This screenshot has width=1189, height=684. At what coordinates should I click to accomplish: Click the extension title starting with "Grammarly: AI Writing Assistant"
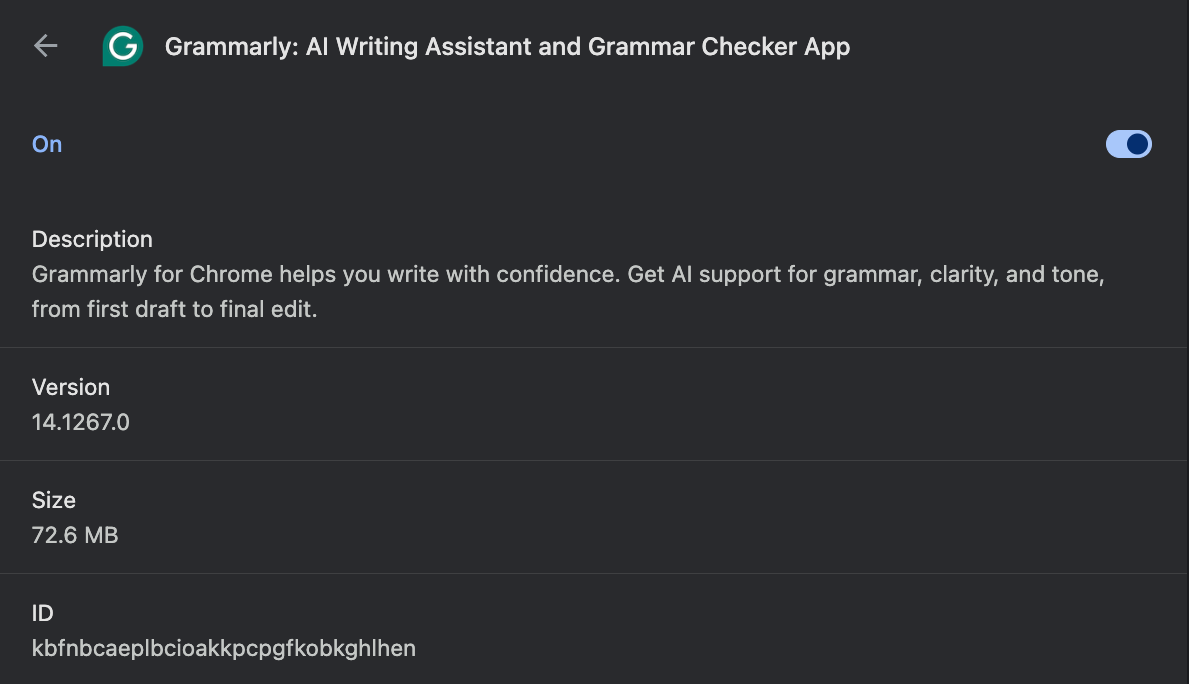tap(507, 47)
